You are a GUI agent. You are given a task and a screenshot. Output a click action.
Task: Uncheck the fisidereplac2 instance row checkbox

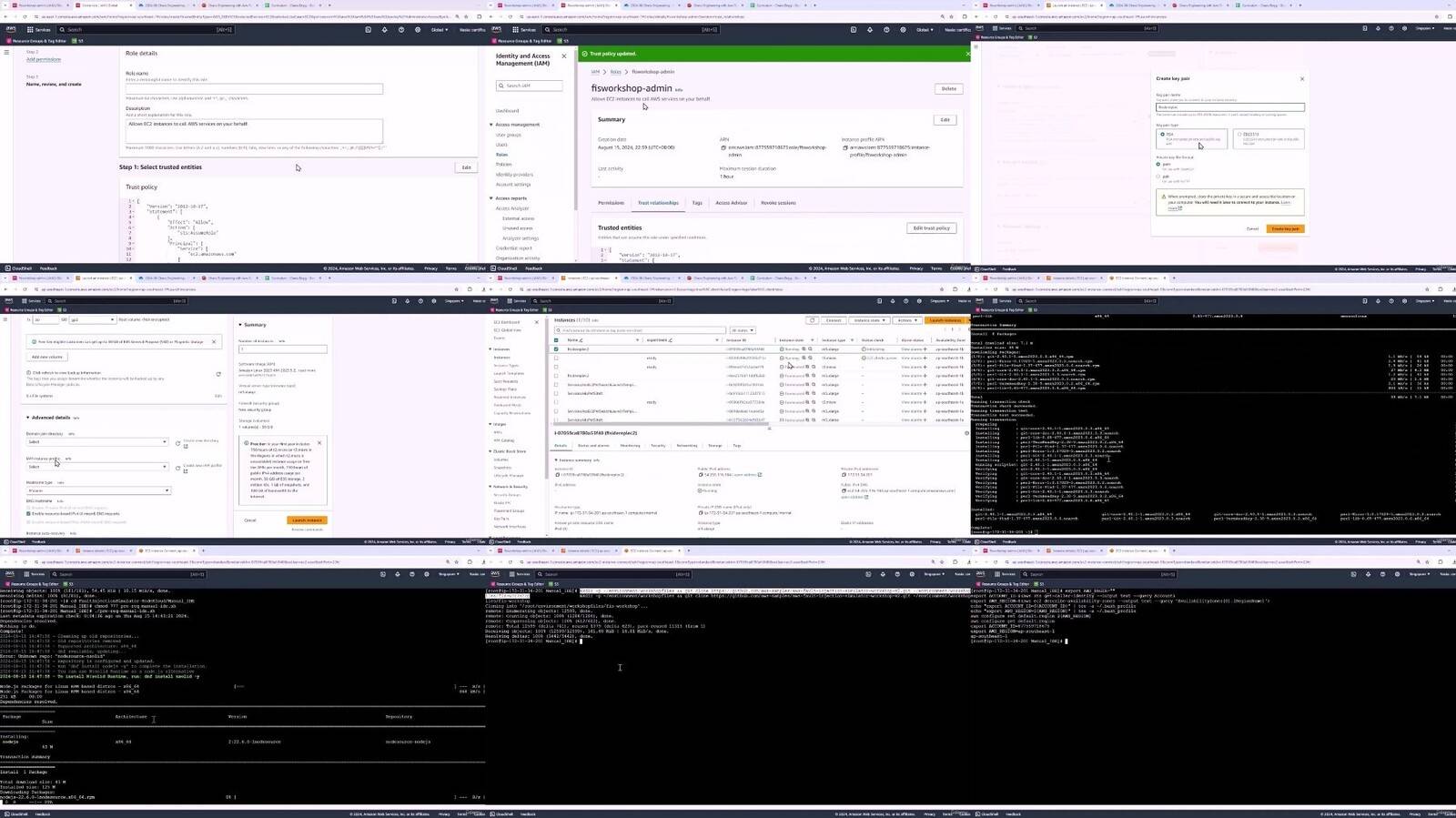pos(556,348)
